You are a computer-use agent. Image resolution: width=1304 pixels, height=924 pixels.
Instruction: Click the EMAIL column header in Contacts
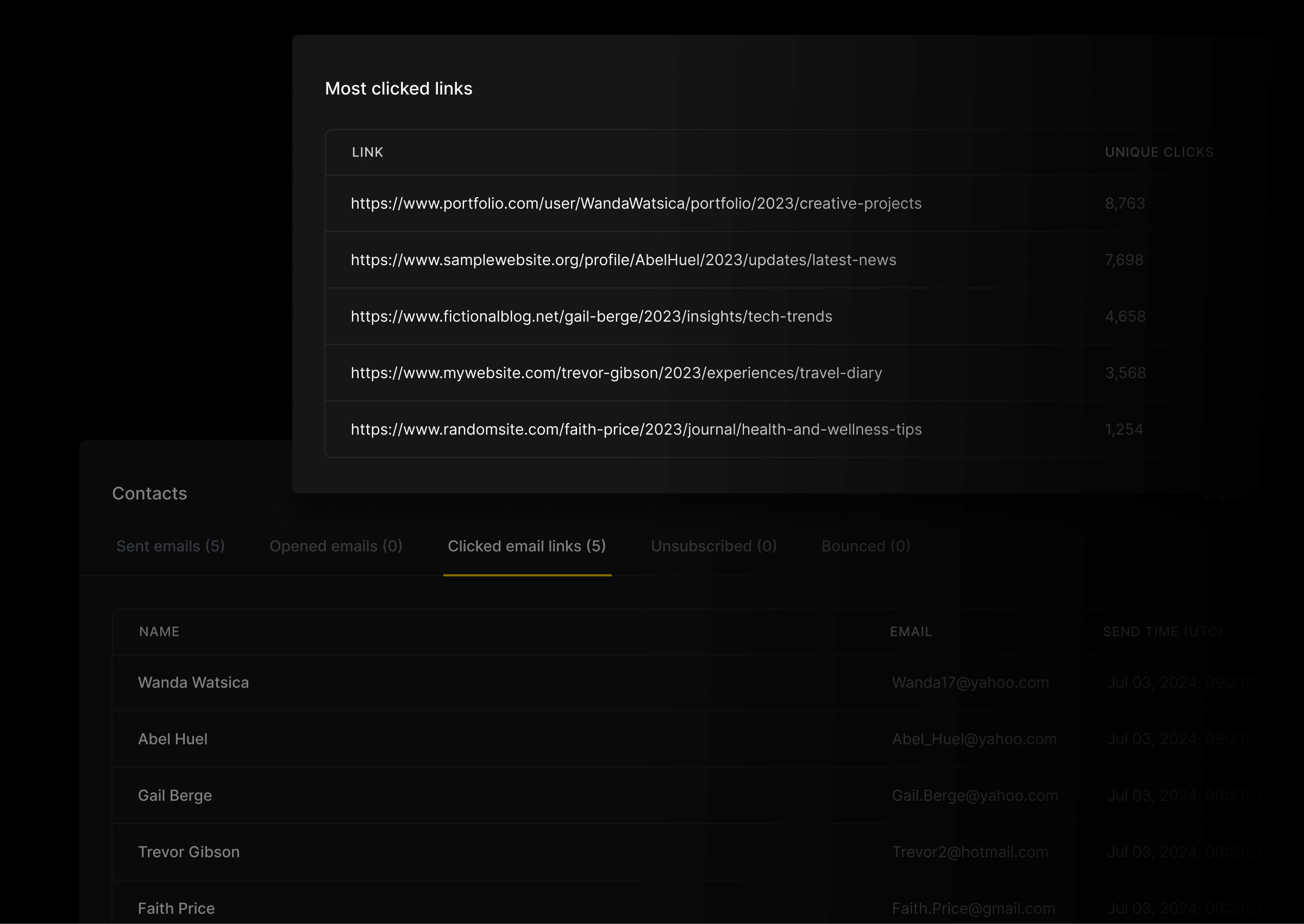click(911, 632)
